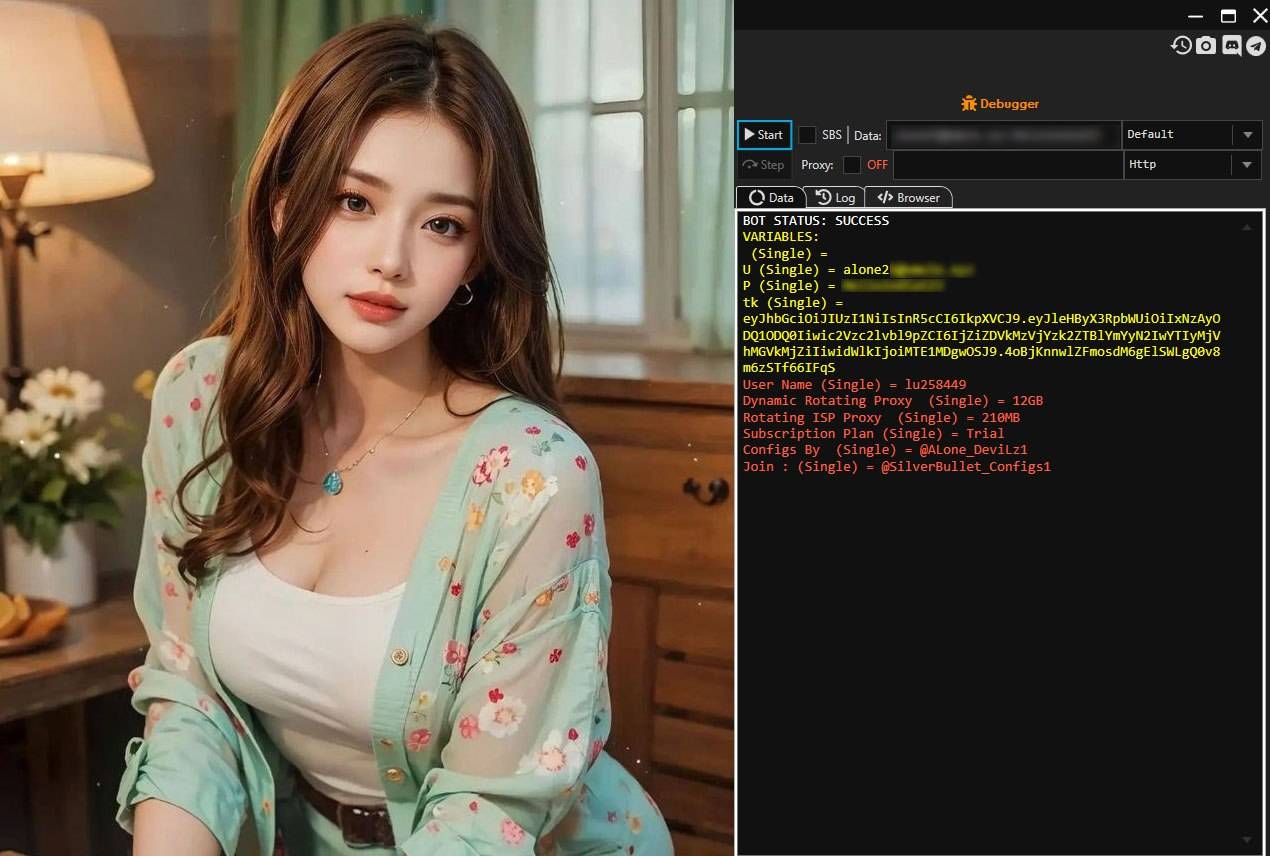Open the Telegram paper plane icon
Viewport: 1270px width, 856px height.
[1255, 45]
